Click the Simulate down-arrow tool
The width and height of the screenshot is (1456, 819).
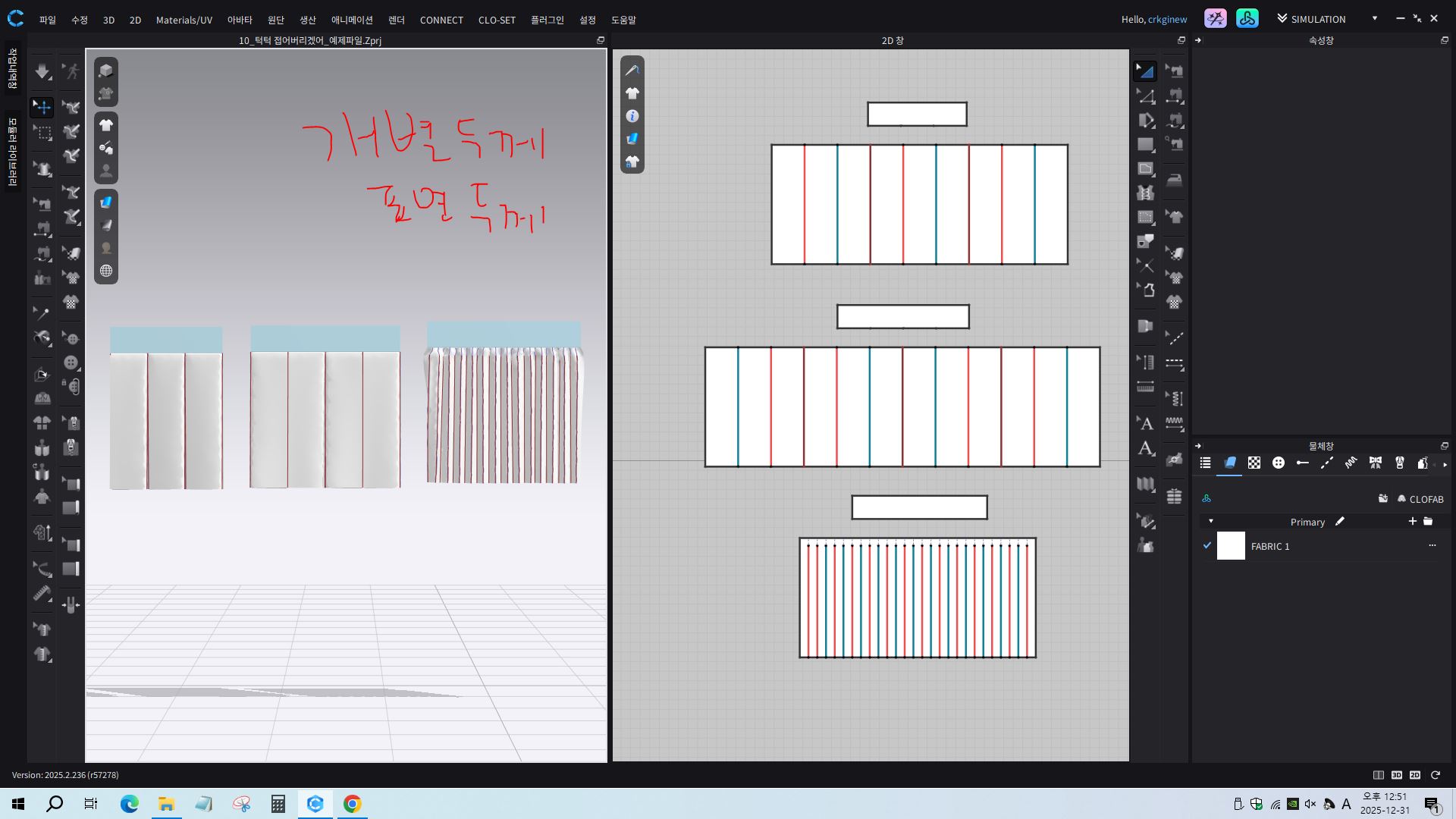click(x=42, y=72)
